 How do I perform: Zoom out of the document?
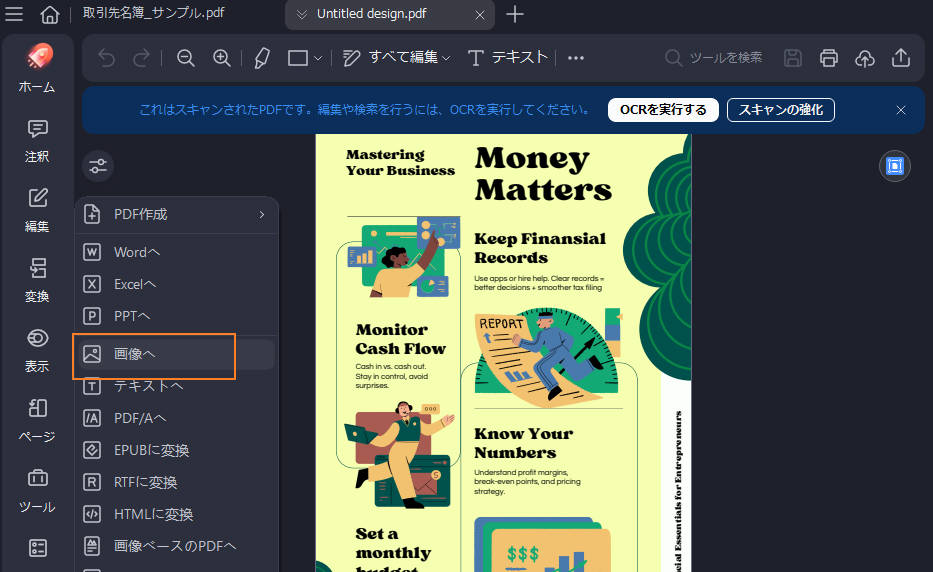click(x=186, y=58)
